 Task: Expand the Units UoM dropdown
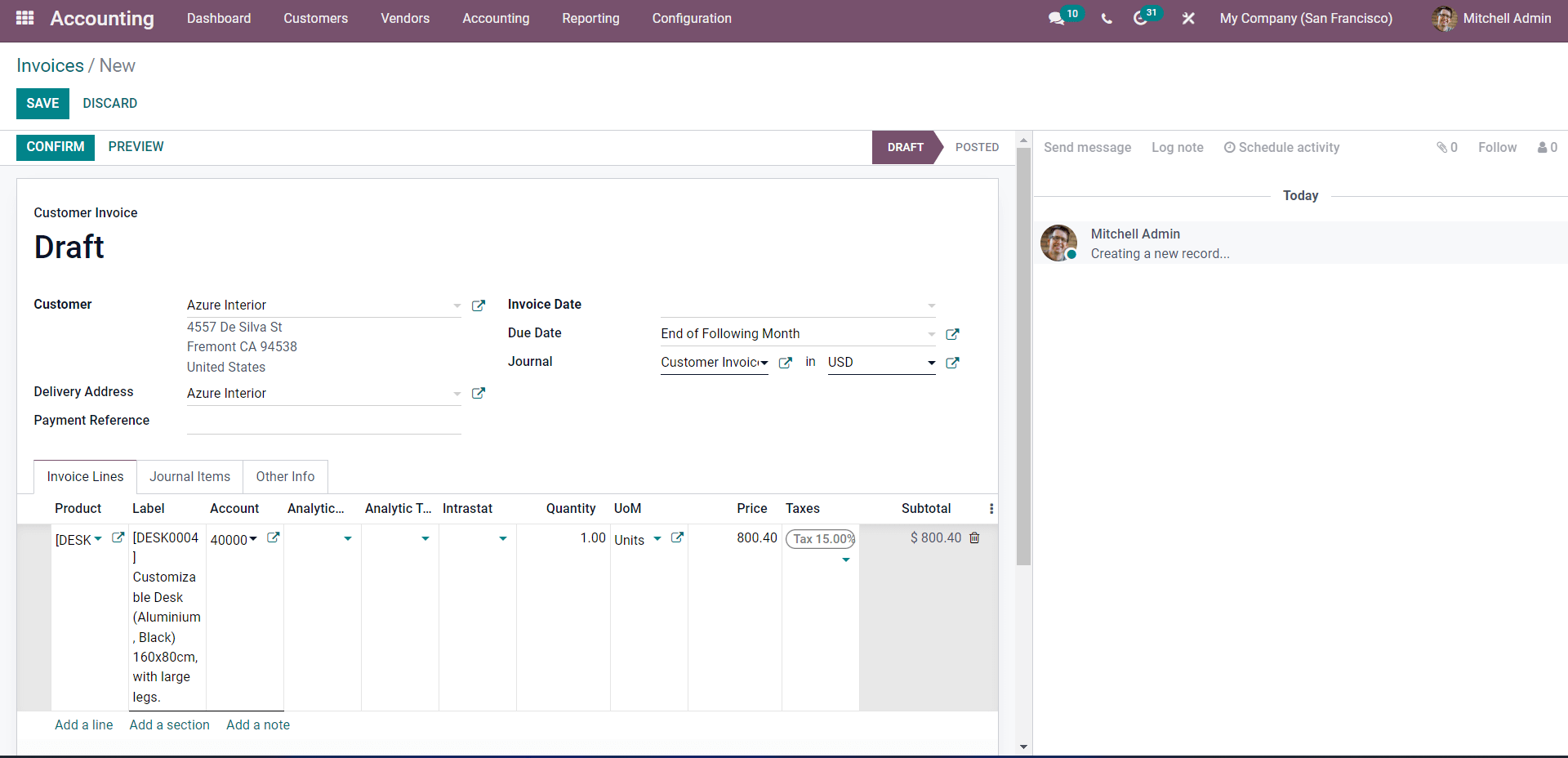click(657, 538)
